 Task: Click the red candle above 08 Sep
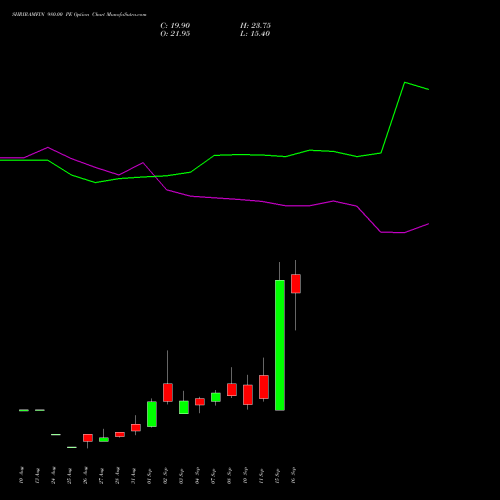click(232, 390)
